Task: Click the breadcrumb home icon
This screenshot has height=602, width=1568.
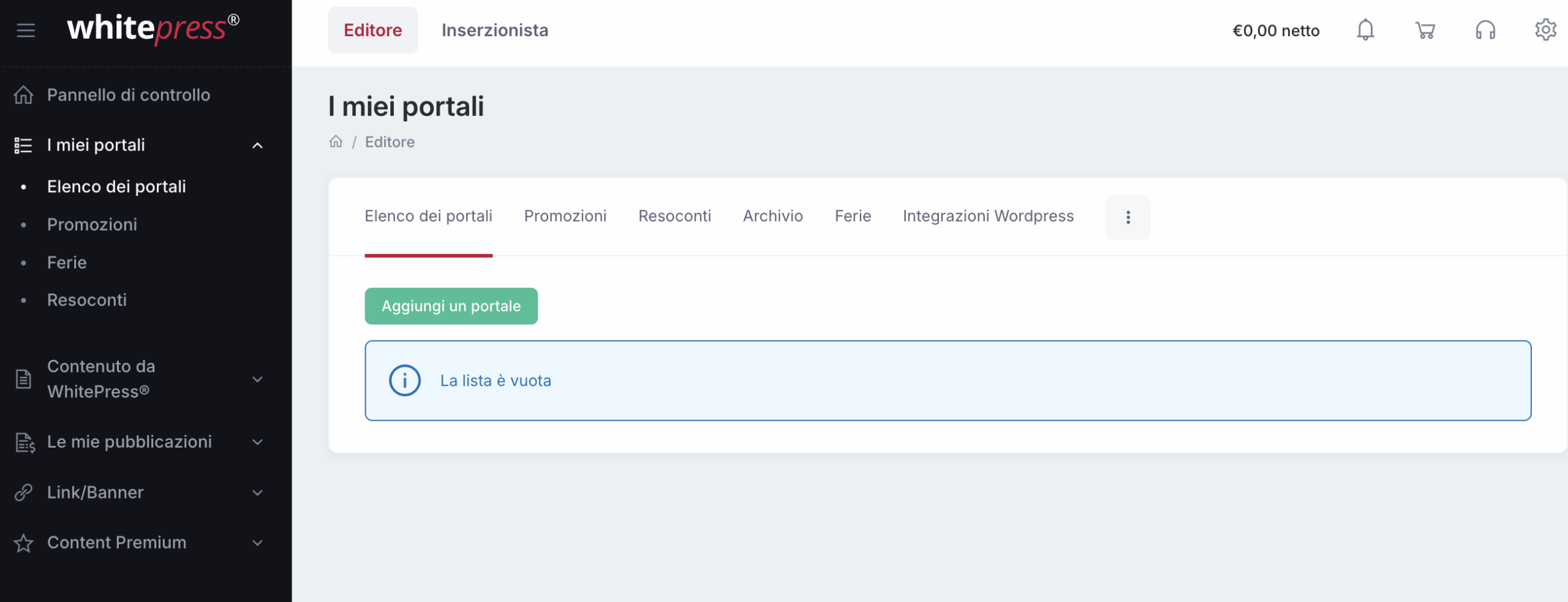Action: coord(336,142)
